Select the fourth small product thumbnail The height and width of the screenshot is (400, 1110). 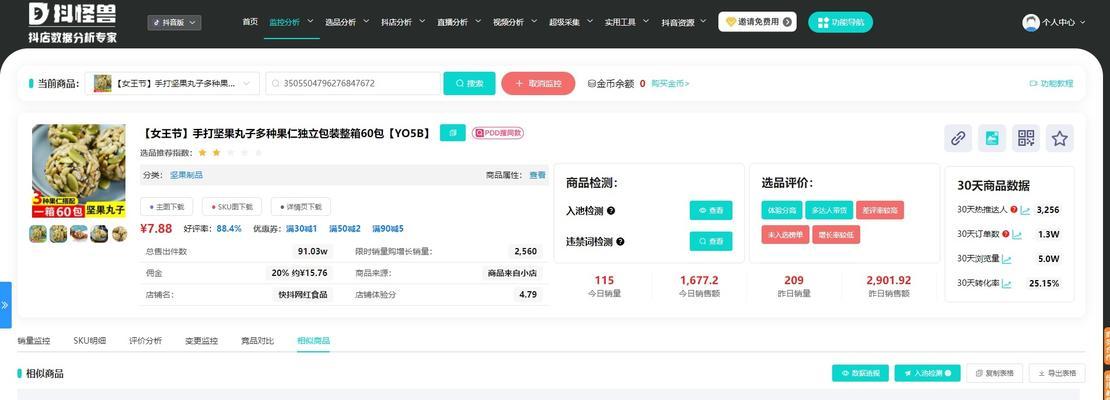pos(100,234)
